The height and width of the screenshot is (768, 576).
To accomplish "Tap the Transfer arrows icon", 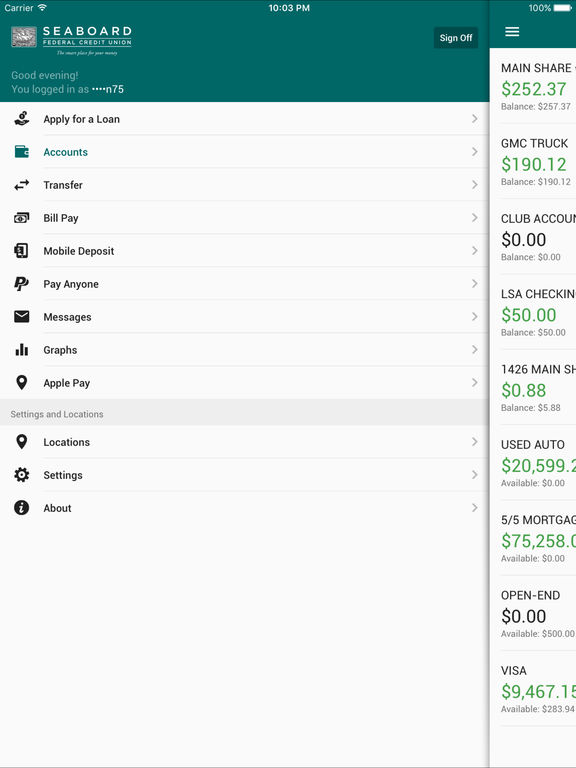I will click(x=22, y=185).
